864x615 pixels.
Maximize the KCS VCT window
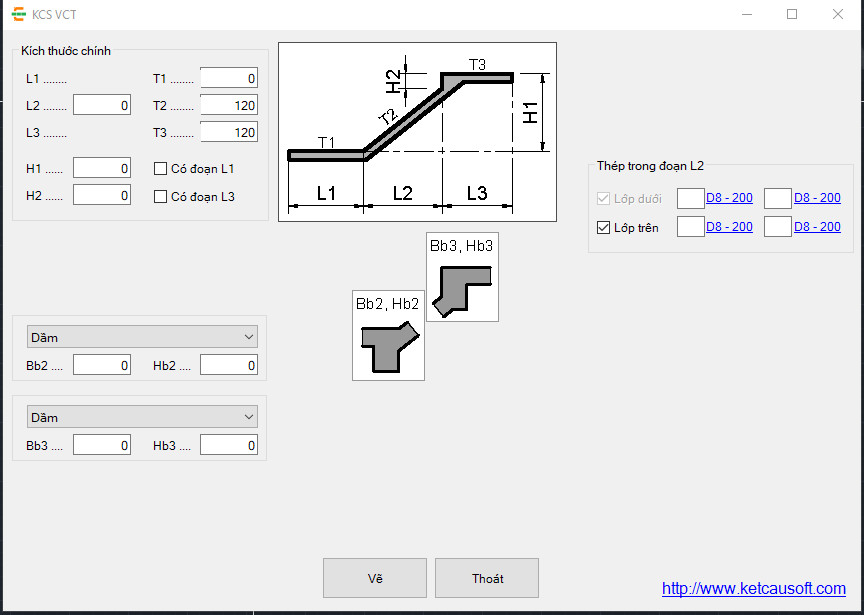pyautogui.click(x=792, y=15)
